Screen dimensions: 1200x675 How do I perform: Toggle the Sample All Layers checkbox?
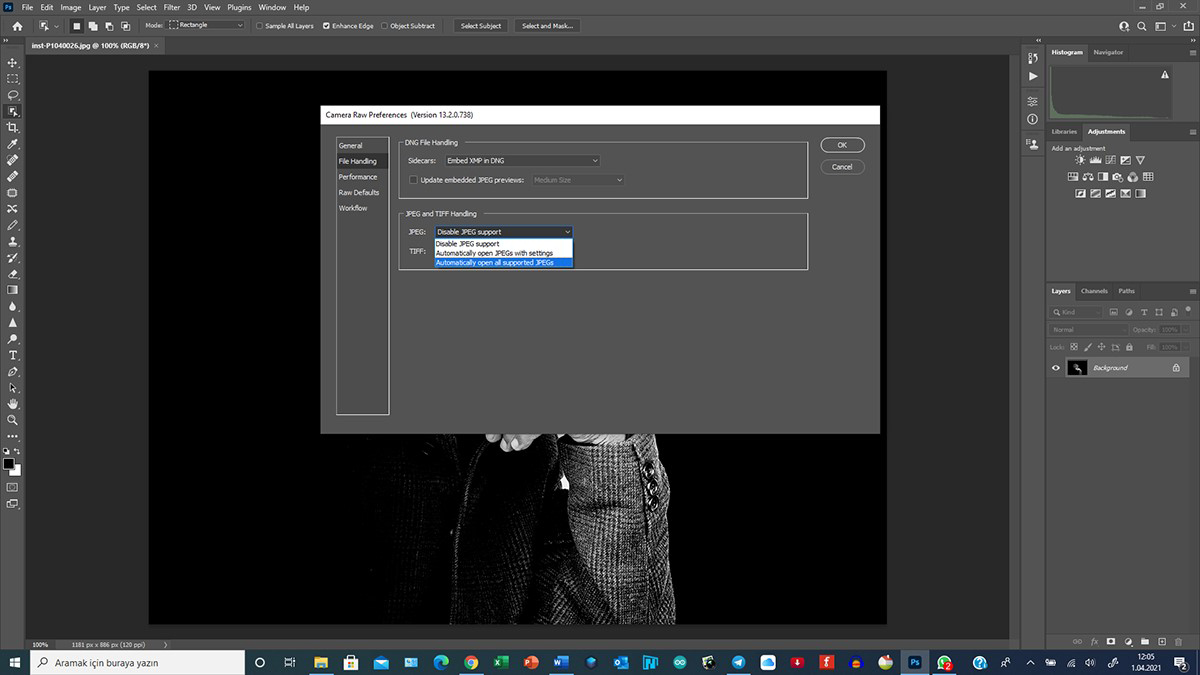coord(261,25)
